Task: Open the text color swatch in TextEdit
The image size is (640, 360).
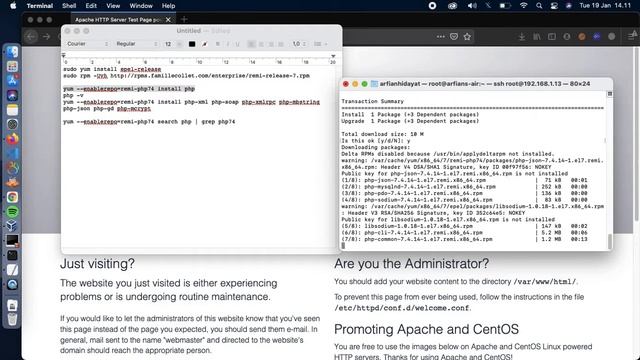Action: [192, 44]
